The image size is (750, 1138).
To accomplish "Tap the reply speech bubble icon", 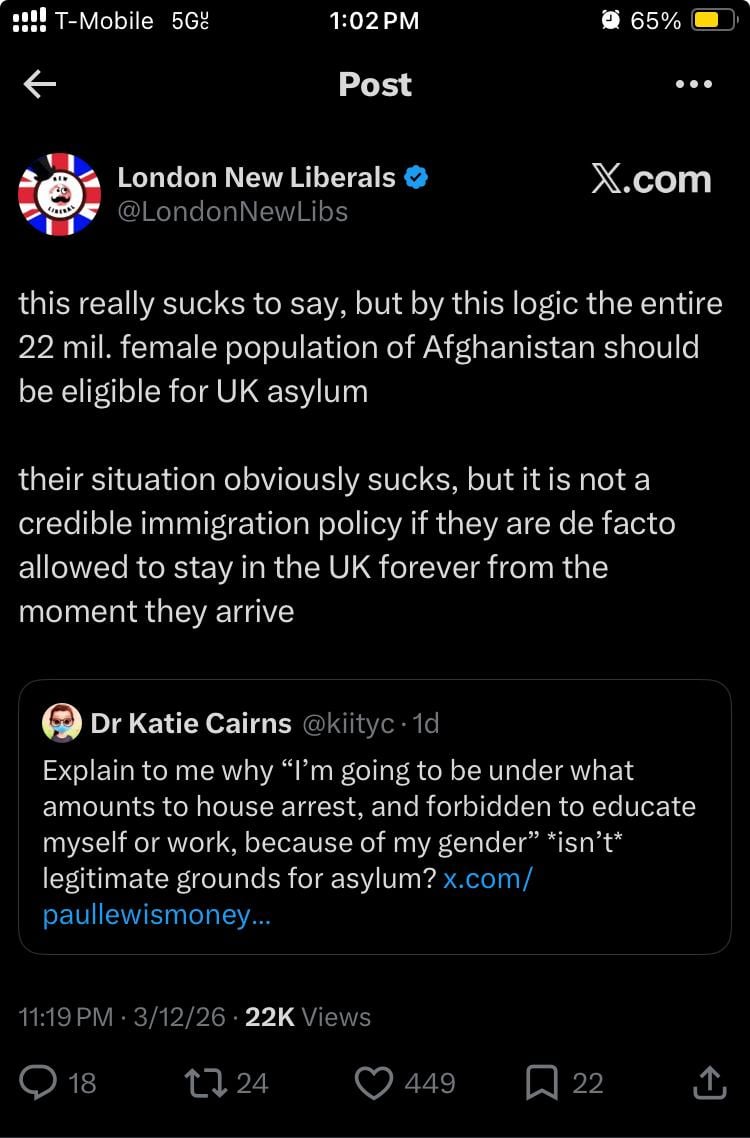I will tap(41, 1083).
